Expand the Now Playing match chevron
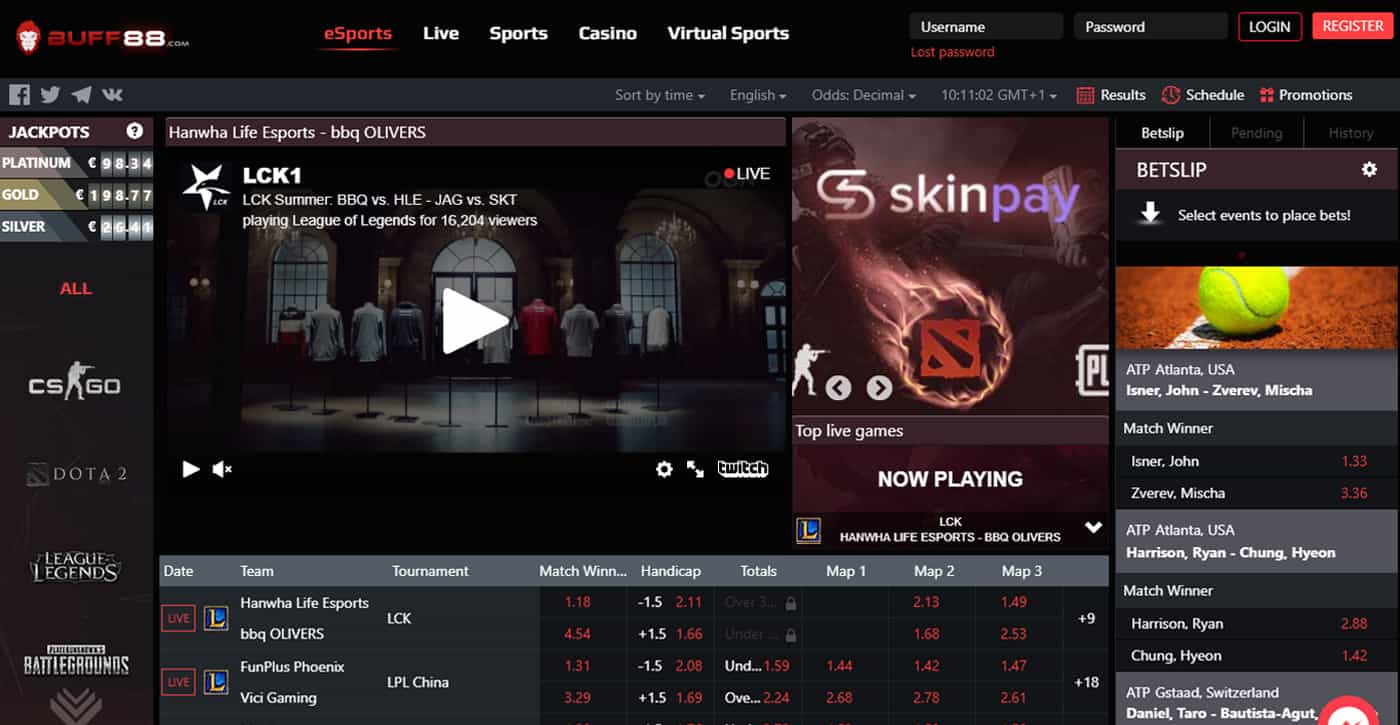Image resolution: width=1400 pixels, height=725 pixels. point(1093,527)
